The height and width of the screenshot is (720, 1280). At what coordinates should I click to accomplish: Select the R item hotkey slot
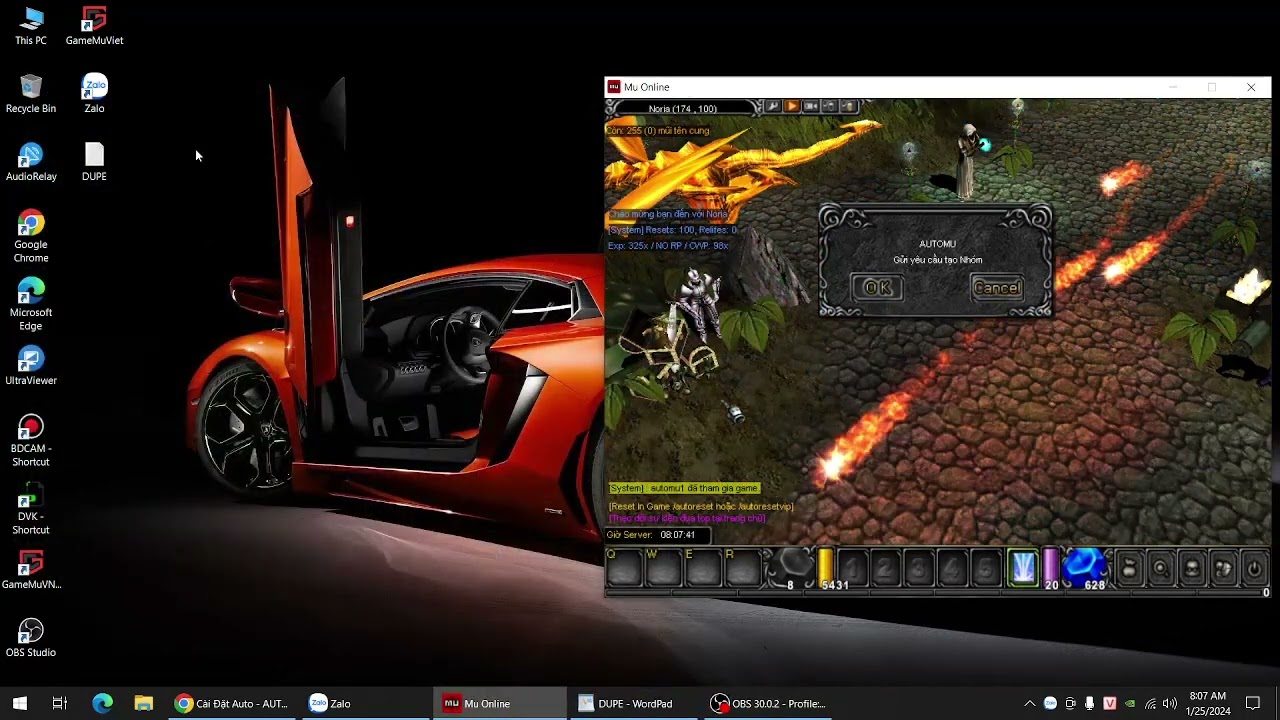point(742,568)
